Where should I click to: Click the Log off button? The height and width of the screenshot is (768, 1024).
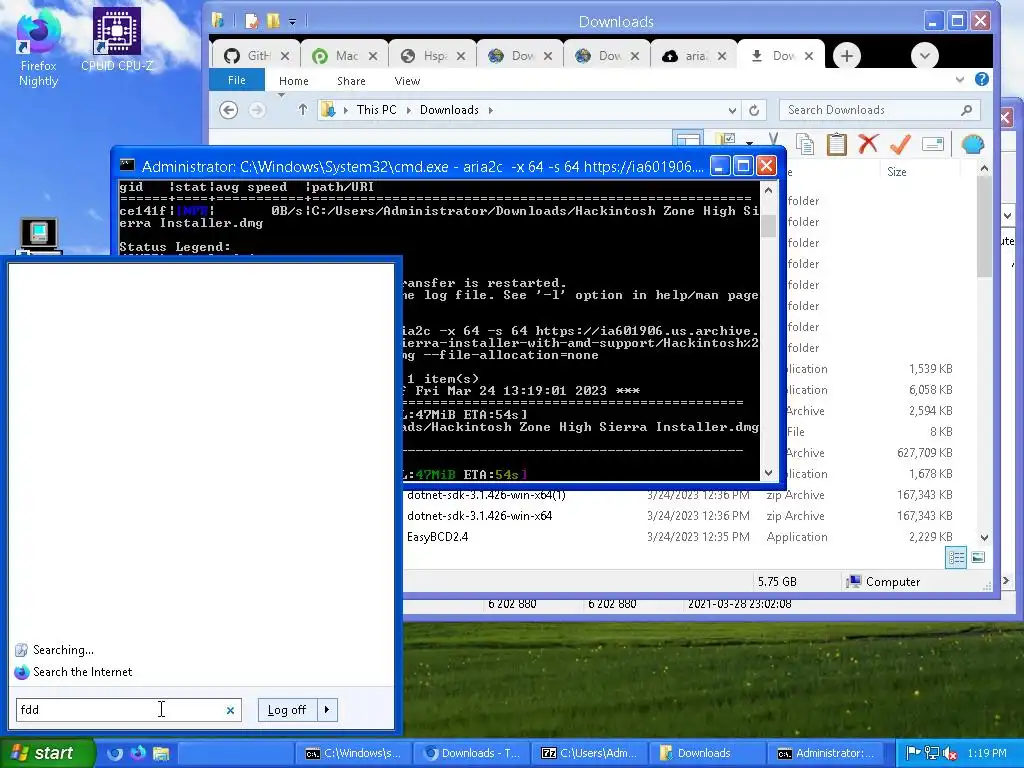(287, 710)
